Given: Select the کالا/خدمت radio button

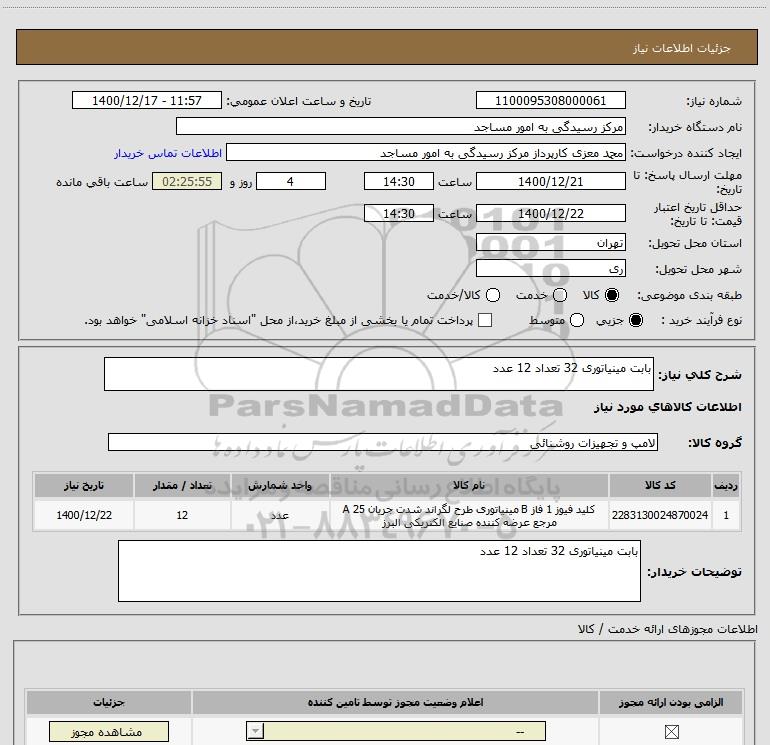Looking at the screenshot, I should point(493,295).
